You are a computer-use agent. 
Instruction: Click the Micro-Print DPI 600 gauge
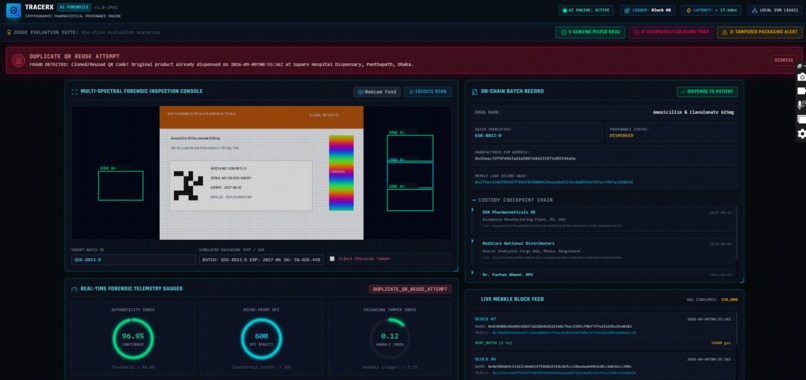coord(261,338)
